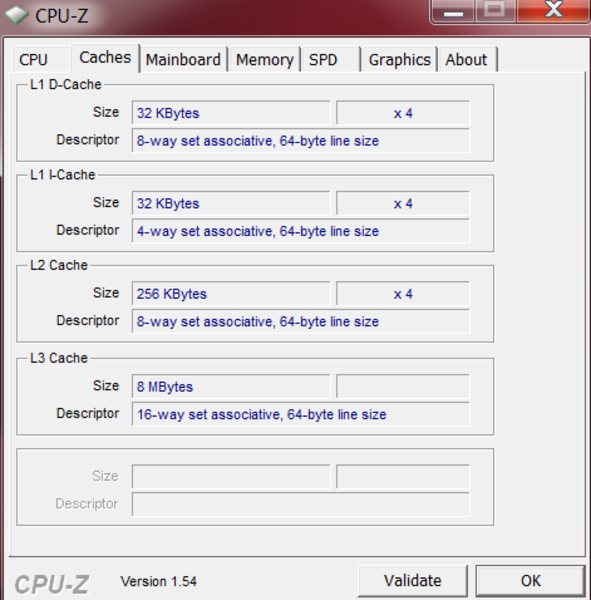The height and width of the screenshot is (600, 591).
Task: Open the Graphics tab
Action: click(x=400, y=60)
